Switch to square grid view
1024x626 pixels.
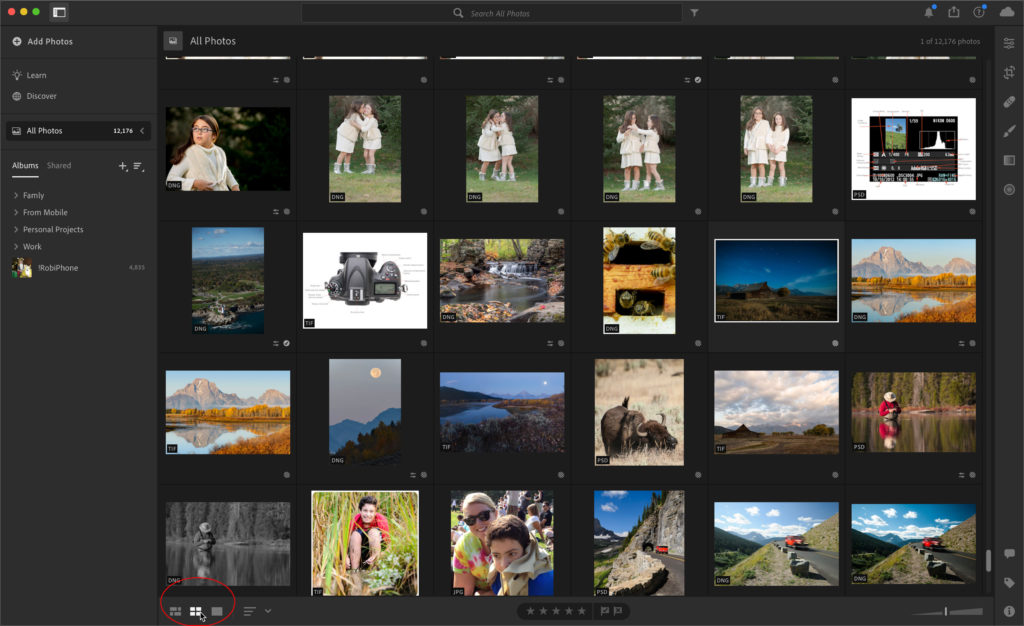(x=196, y=611)
